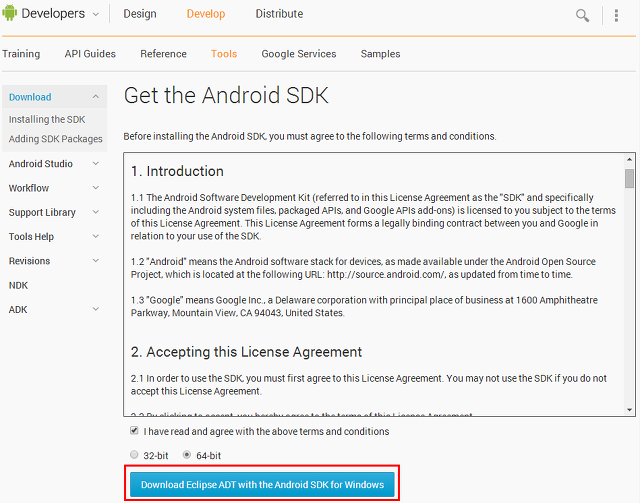Expand the Support Library chevron
This screenshot has width=640, height=503.
coord(96,212)
